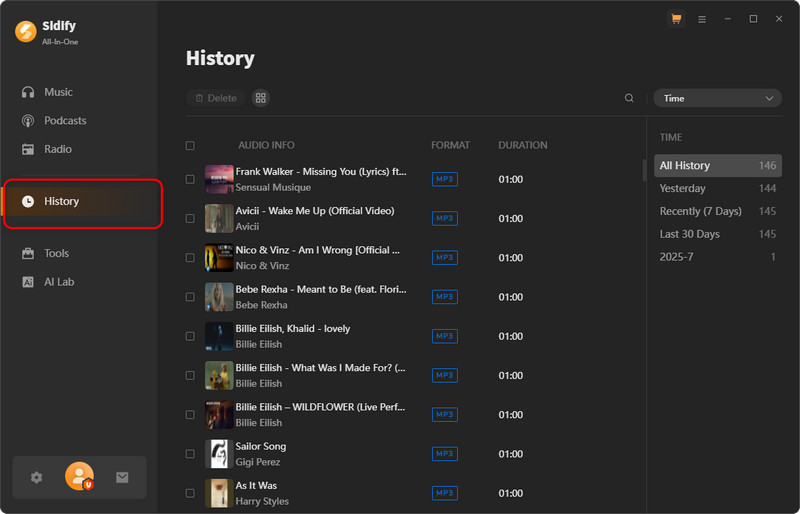
Task: Open the user account avatar icon
Action: tap(79, 476)
